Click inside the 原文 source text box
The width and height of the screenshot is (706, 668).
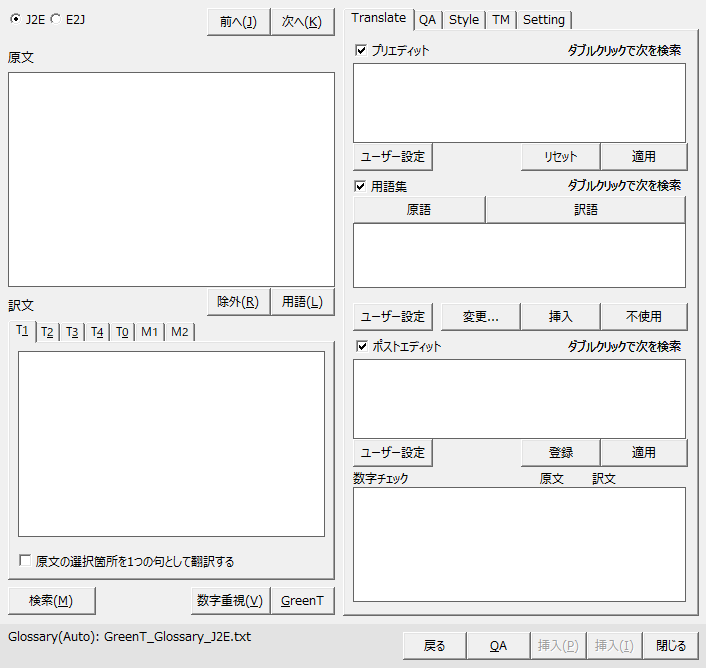click(x=171, y=179)
